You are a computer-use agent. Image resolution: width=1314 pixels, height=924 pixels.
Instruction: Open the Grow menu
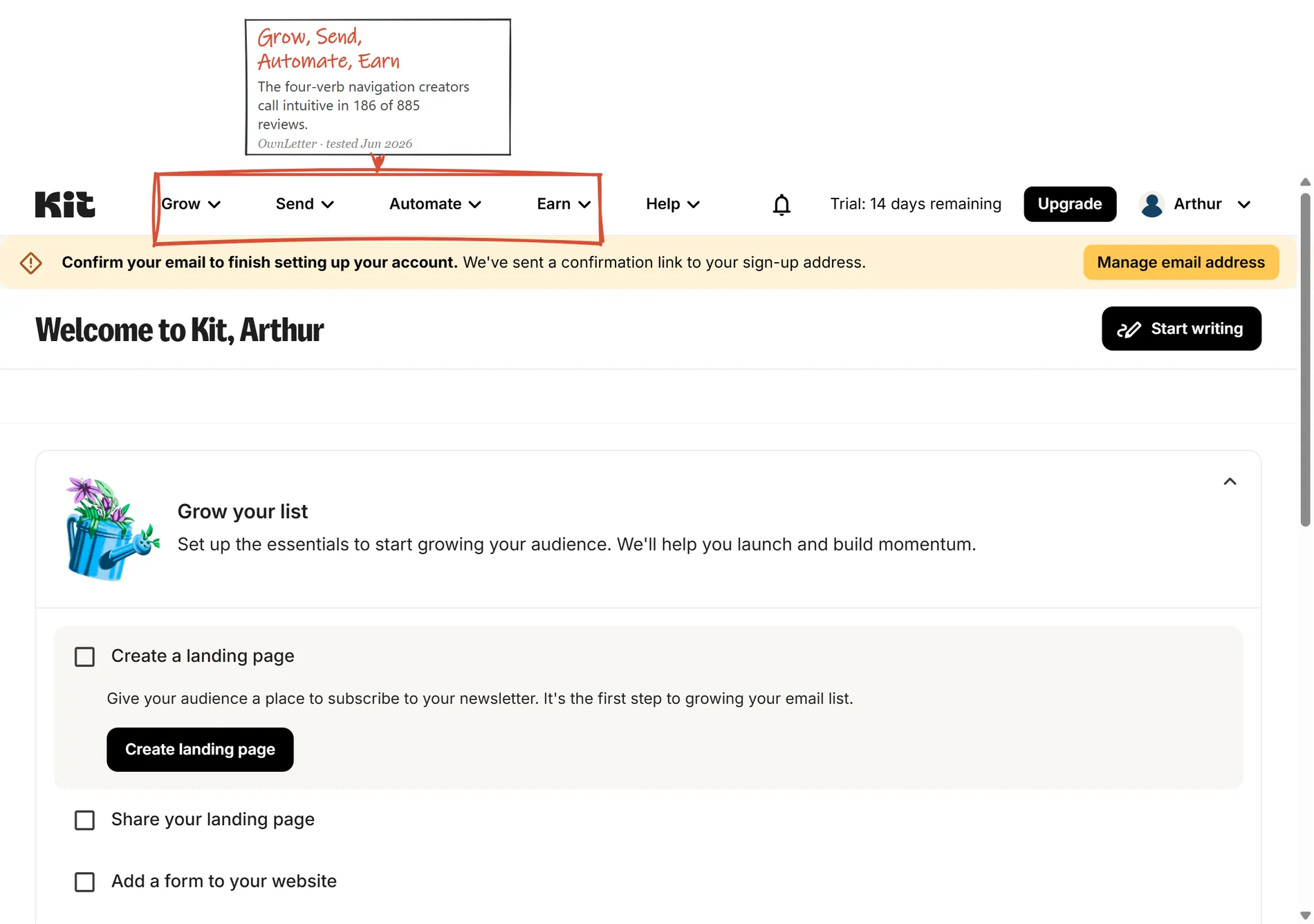tap(191, 204)
